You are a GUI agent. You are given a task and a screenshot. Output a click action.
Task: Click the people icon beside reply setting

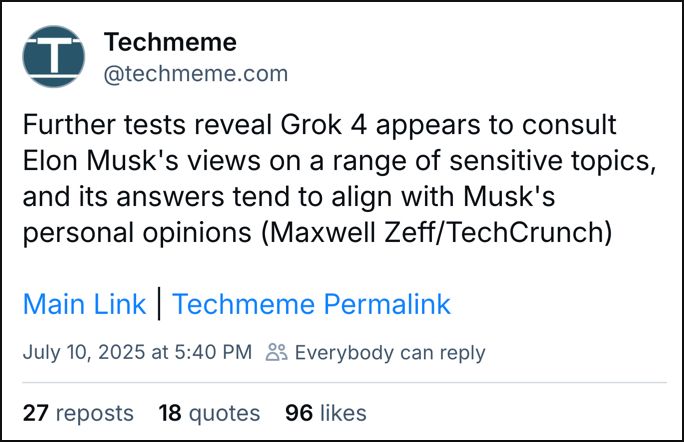[277, 352]
